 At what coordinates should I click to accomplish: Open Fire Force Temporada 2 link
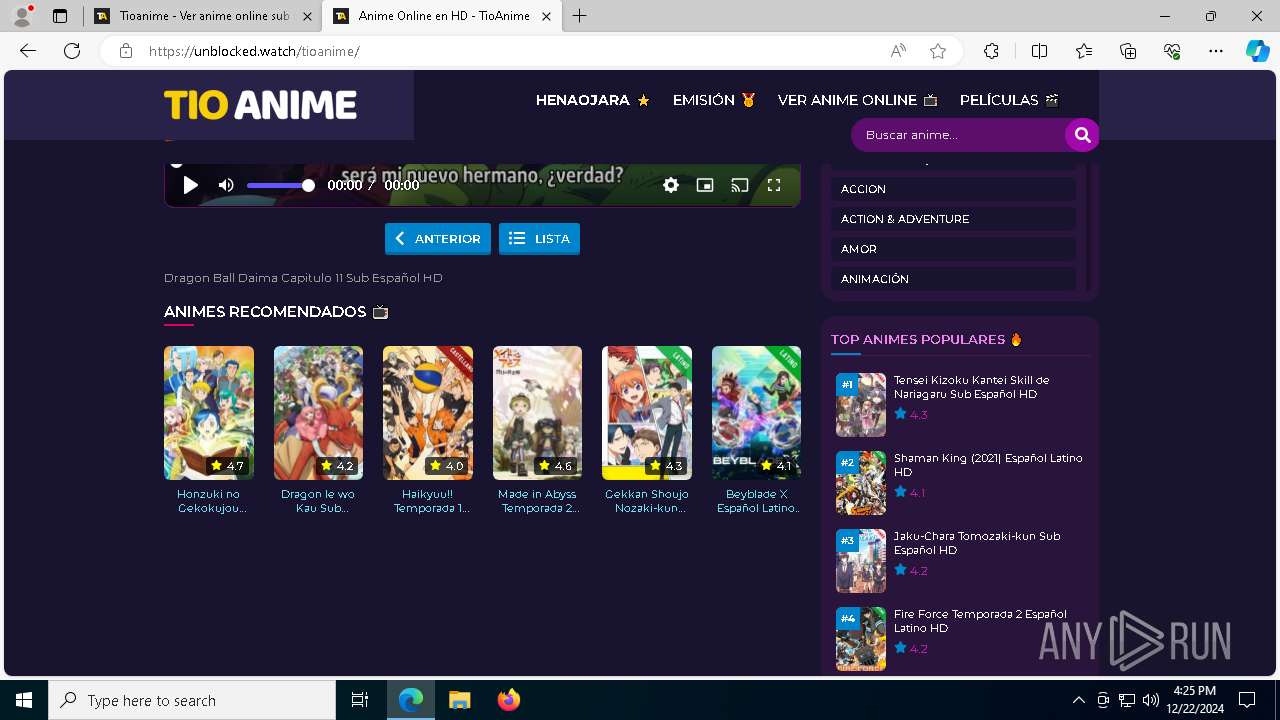(x=980, y=621)
